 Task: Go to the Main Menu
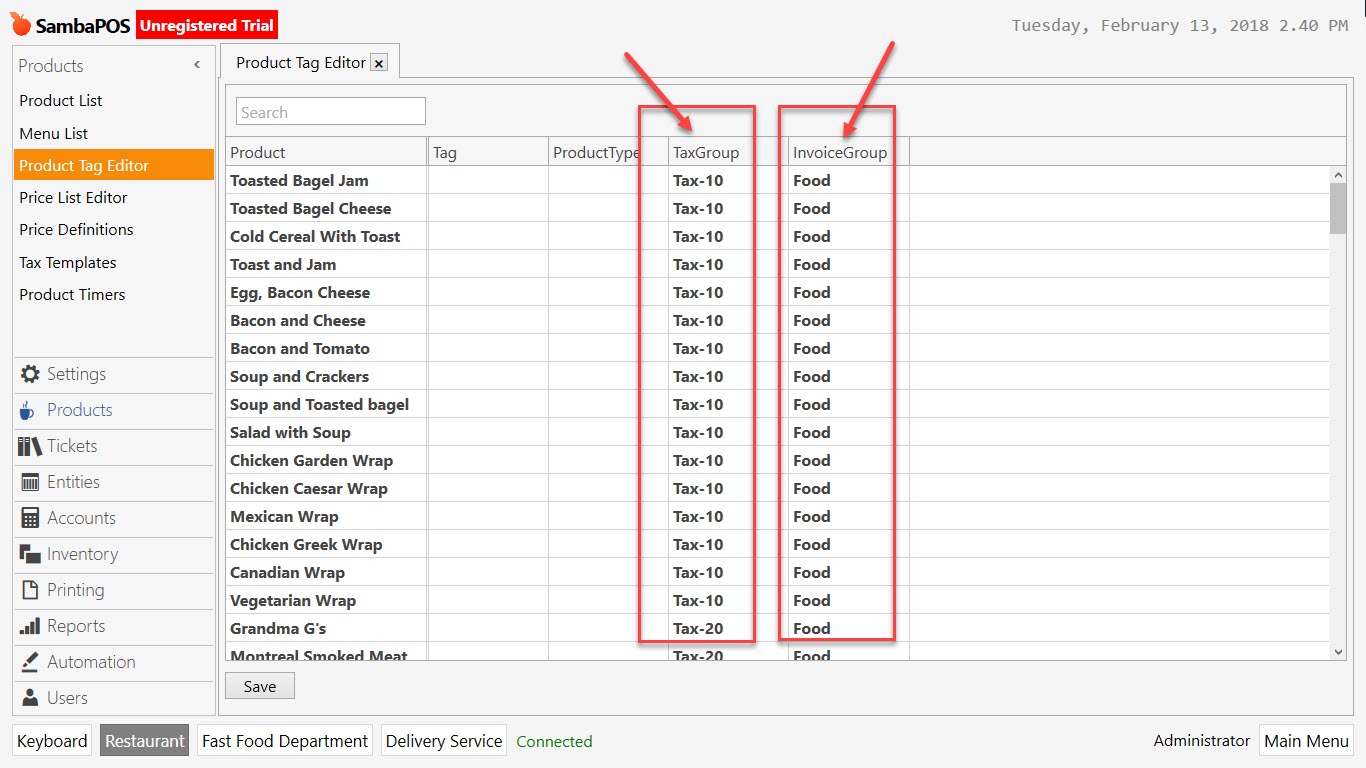1306,741
